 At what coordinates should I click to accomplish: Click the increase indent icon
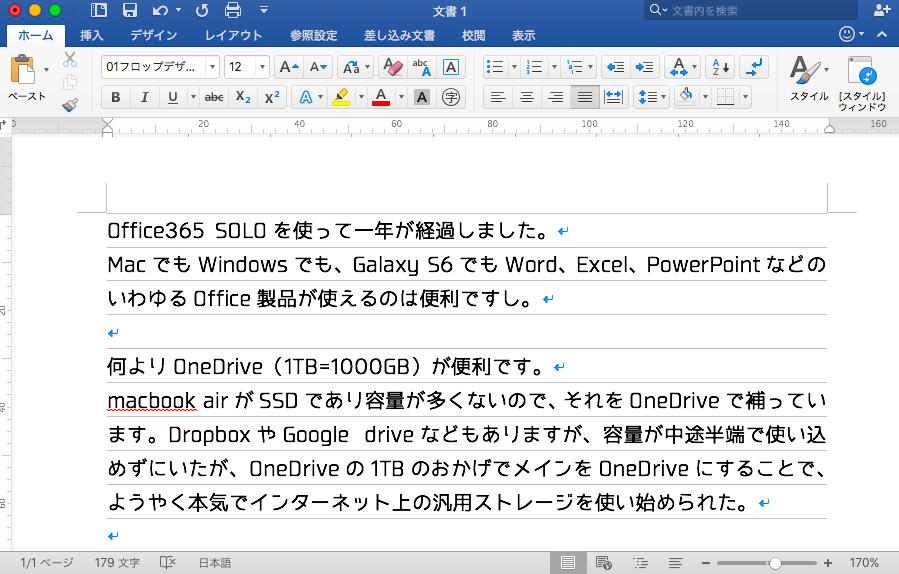(644, 67)
